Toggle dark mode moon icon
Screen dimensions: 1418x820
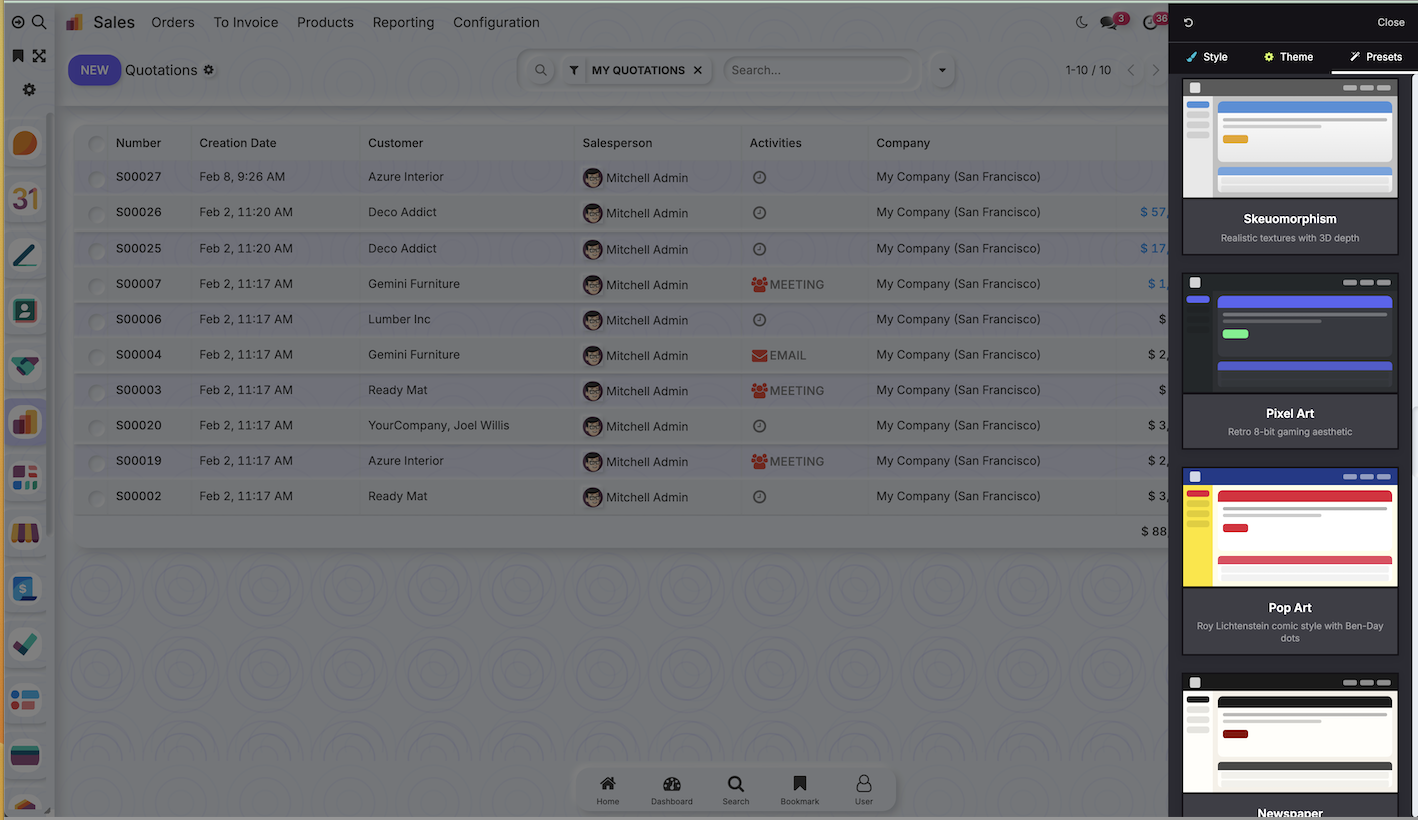(1081, 22)
